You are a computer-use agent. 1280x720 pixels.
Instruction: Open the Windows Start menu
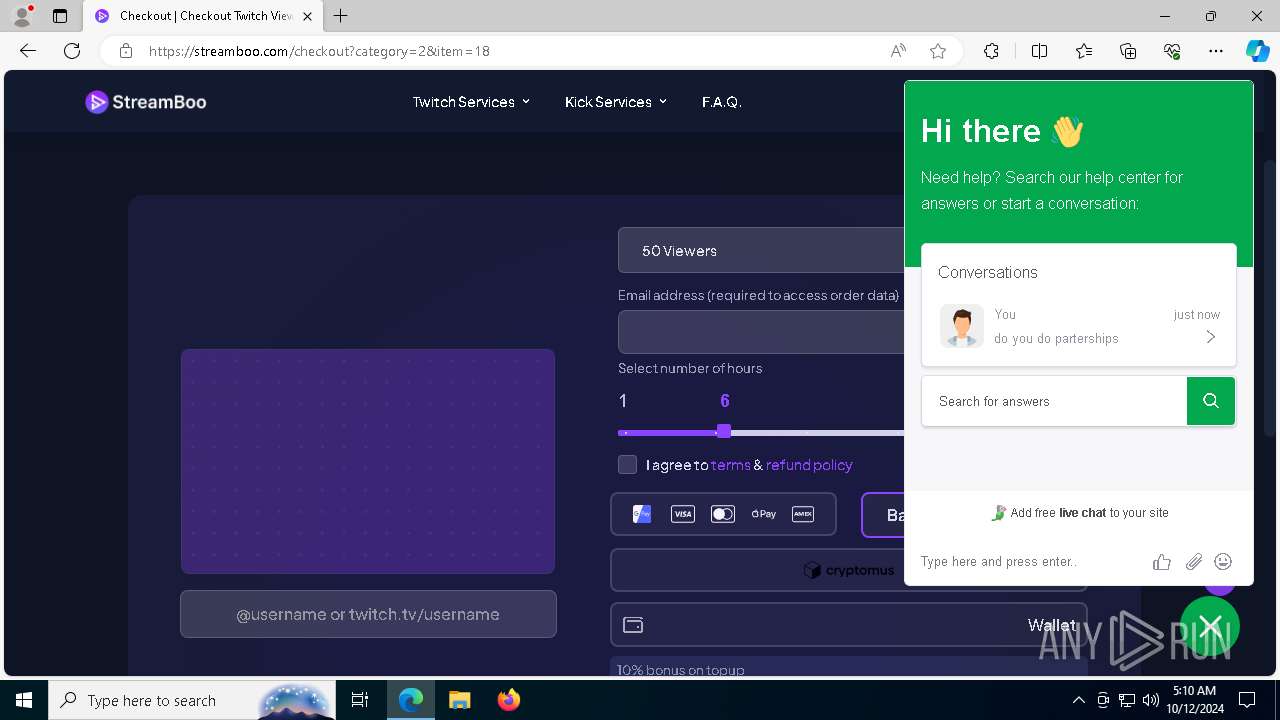[24, 700]
